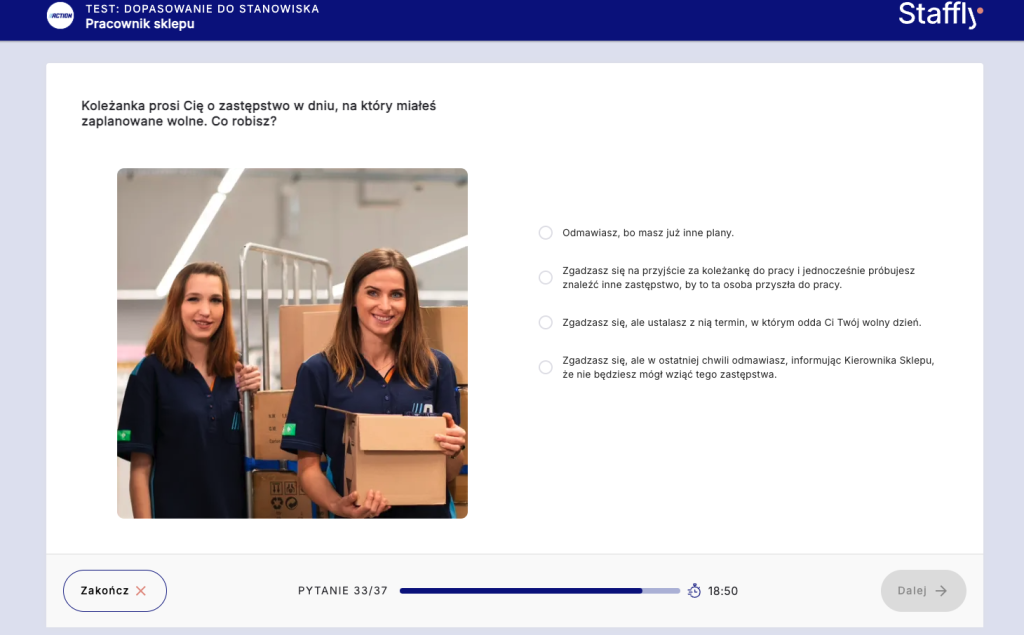The width and height of the screenshot is (1024, 635).
Task: Go to next question with Dalej
Action: tap(922, 591)
